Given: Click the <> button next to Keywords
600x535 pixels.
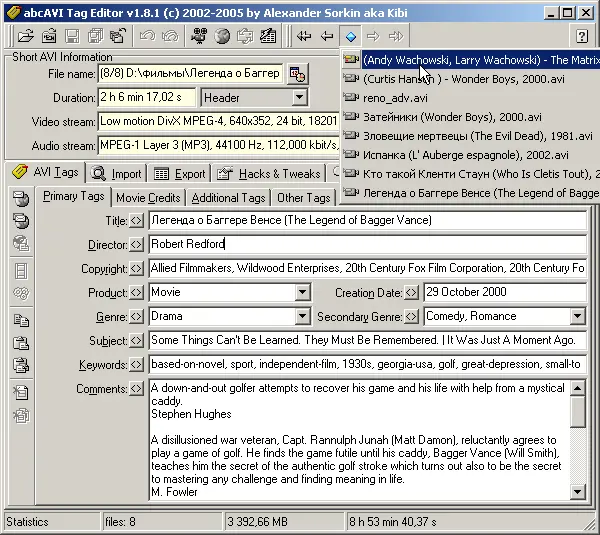Looking at the screenshot, I should pyautogui.click(x=137, y=365).
